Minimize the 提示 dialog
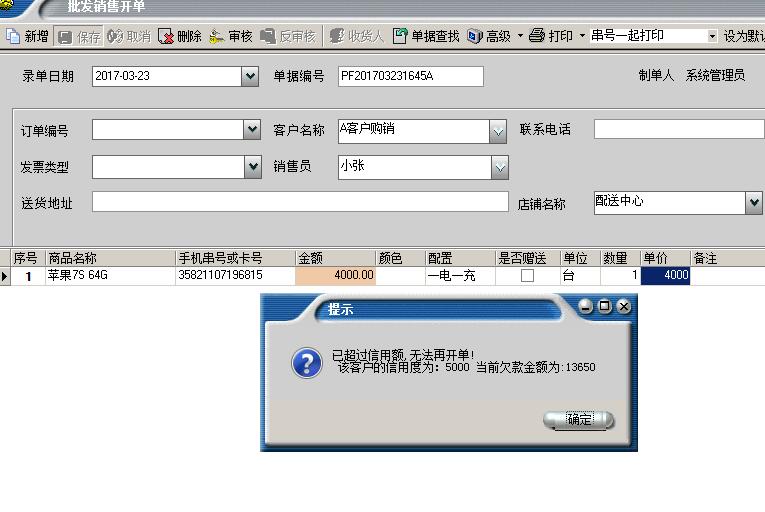This screenshot has height=512, width=765. (585, 307)
